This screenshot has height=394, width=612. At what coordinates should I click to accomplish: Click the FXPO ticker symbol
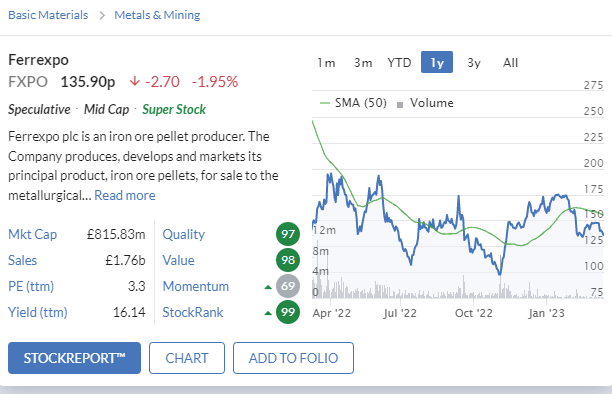pos(28,82)
